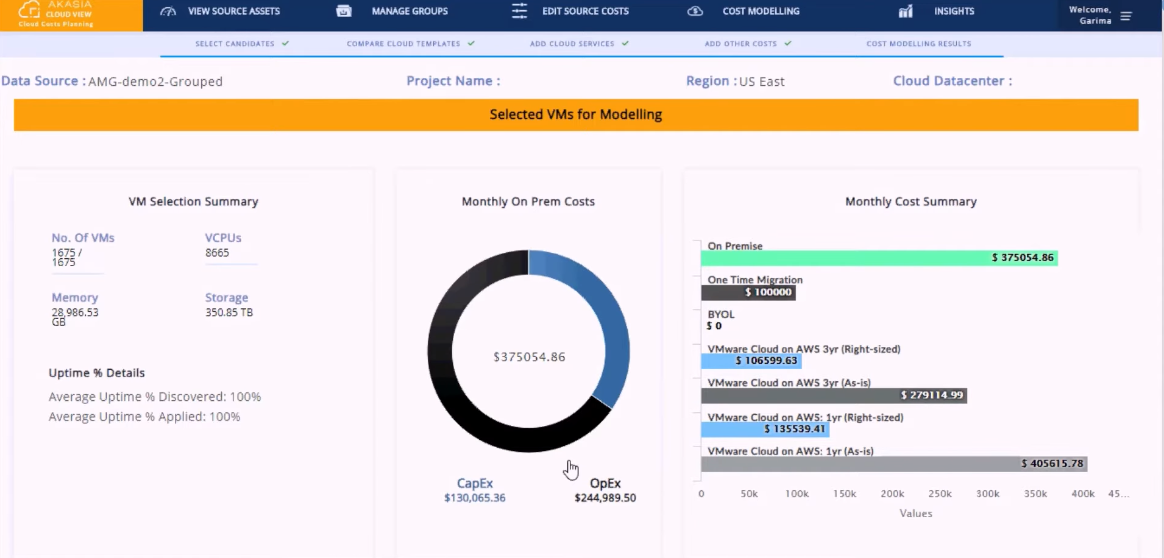
Task: Open the Insights menu
Action: (x=954, y=12)
